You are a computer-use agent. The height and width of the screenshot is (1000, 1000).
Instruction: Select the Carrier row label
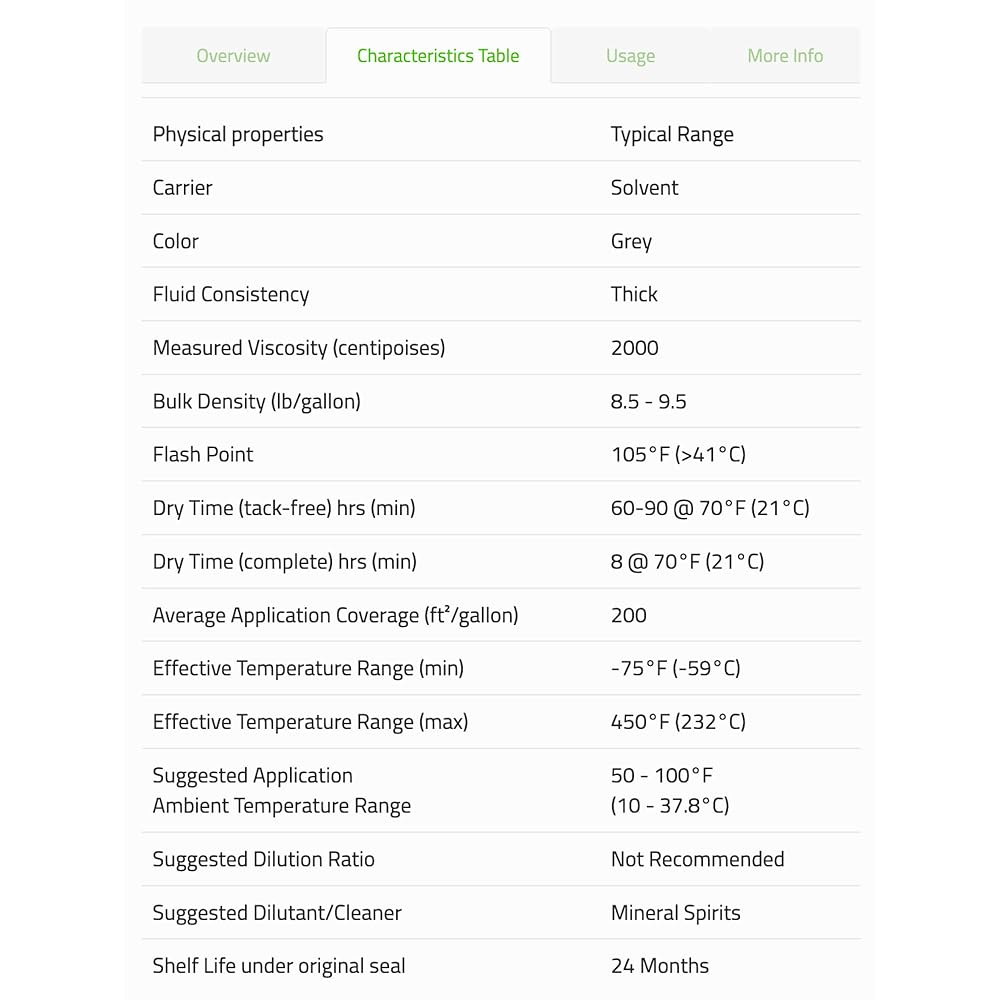tap(182, 188)
